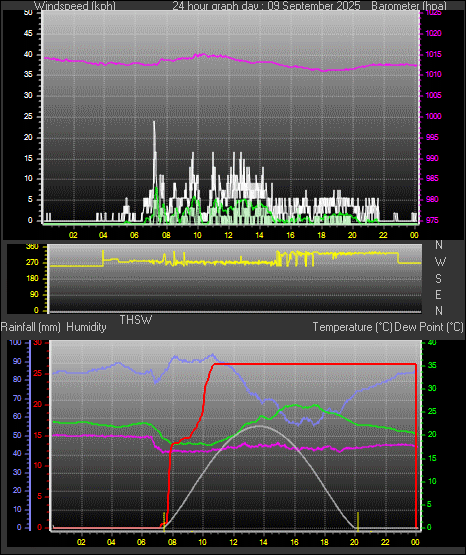The height and width of the screenshot is (555, 466).
Task: Click the Temperature (°C) label
Action: pyautogui.click(x=352, y=327)
